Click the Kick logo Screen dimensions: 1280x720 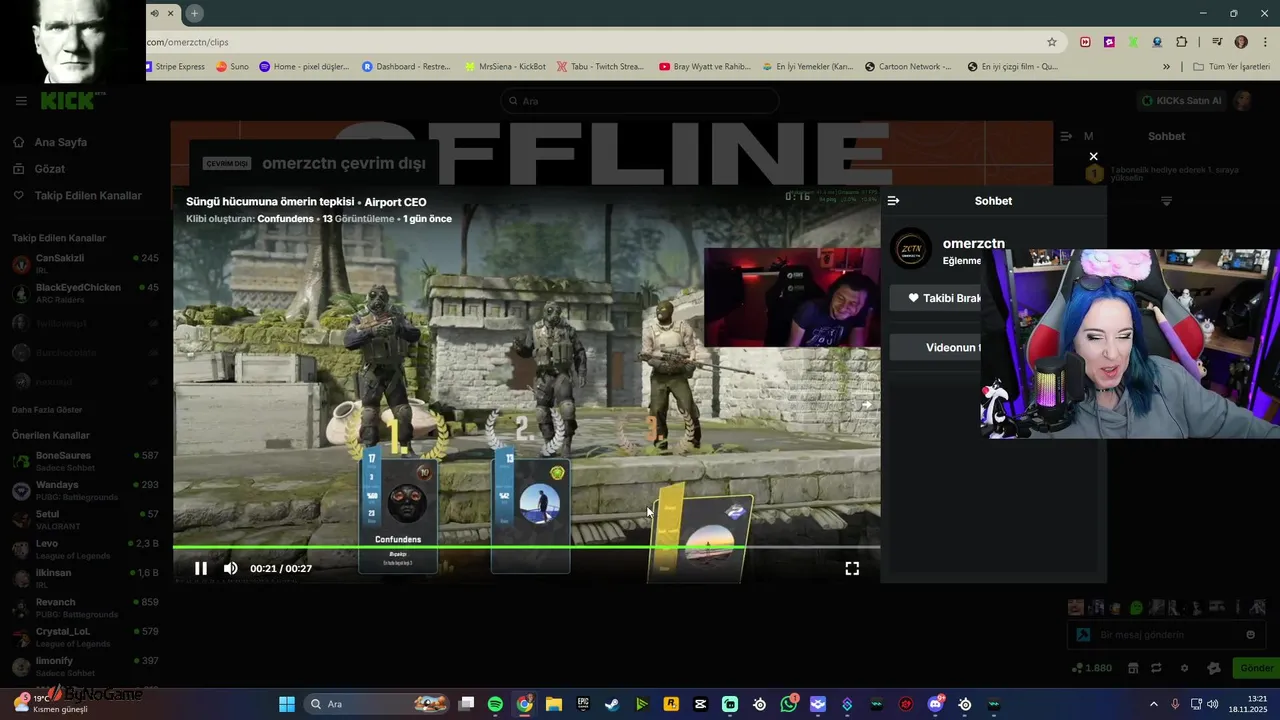pos(72,101)
